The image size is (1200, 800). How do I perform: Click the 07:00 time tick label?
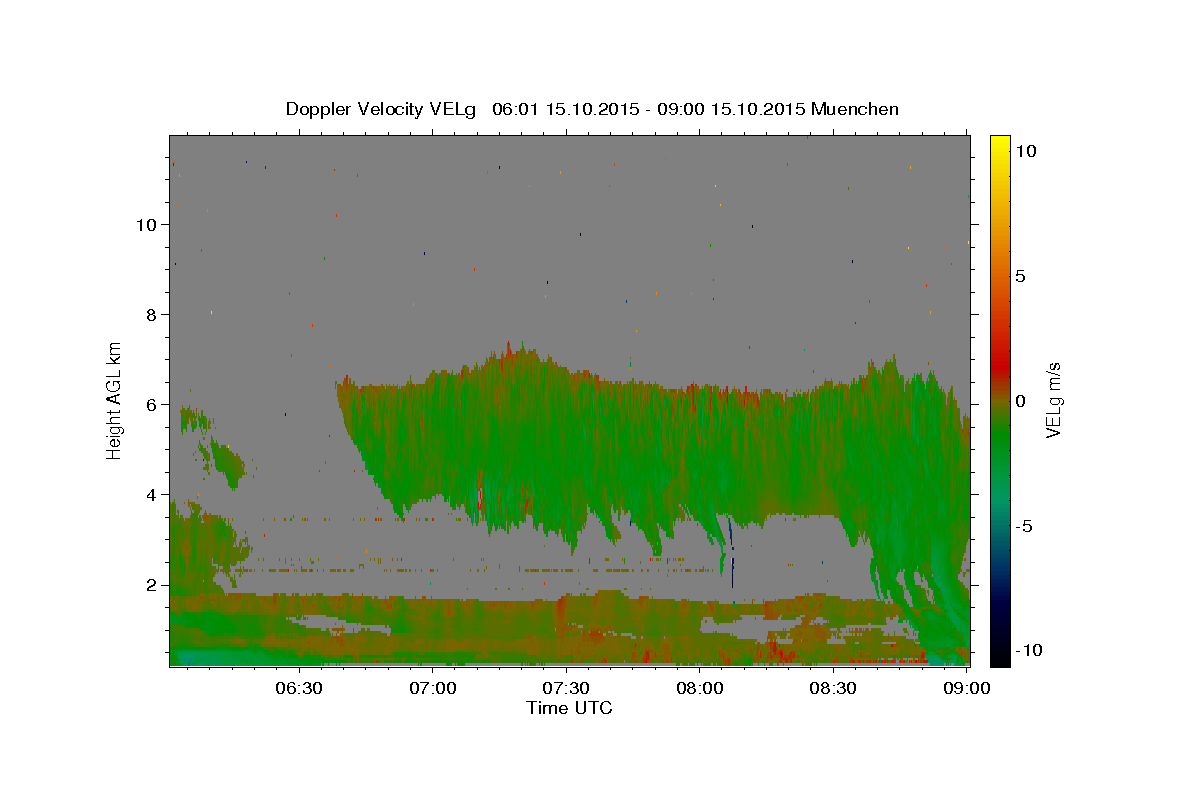click(432, 688)
